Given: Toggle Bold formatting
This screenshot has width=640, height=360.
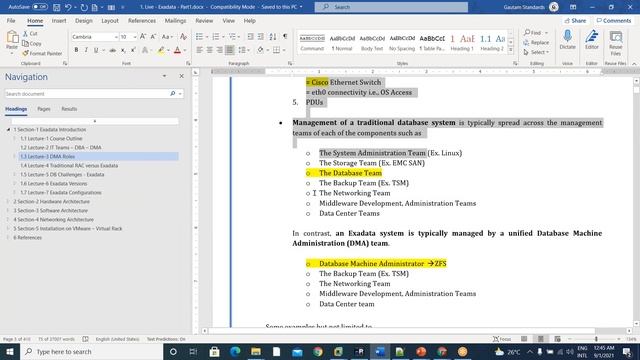Looking at the screenshot, I should [76, 50].
